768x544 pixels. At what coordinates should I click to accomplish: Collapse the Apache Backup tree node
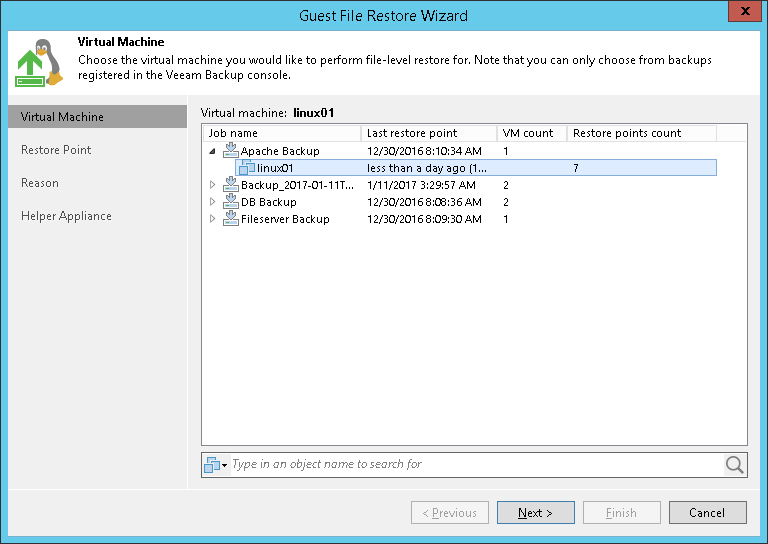(x=212, y=151)
